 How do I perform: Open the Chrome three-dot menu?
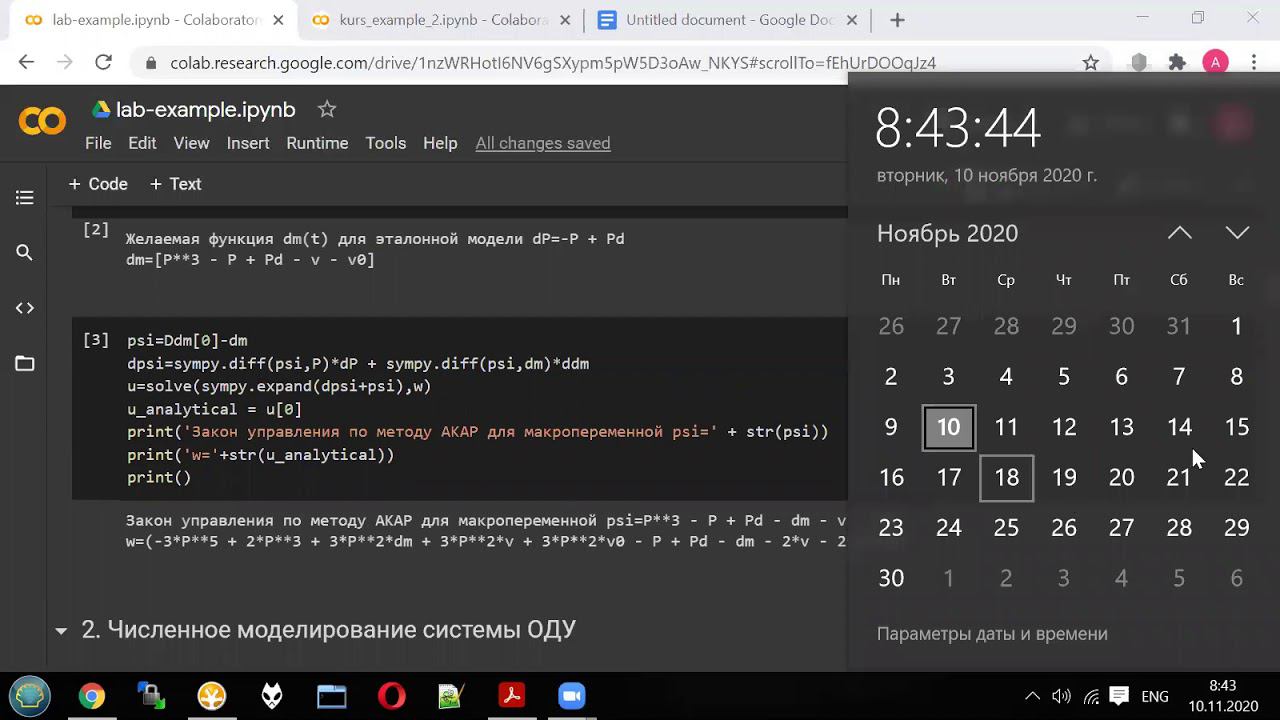click(1254, 62)
